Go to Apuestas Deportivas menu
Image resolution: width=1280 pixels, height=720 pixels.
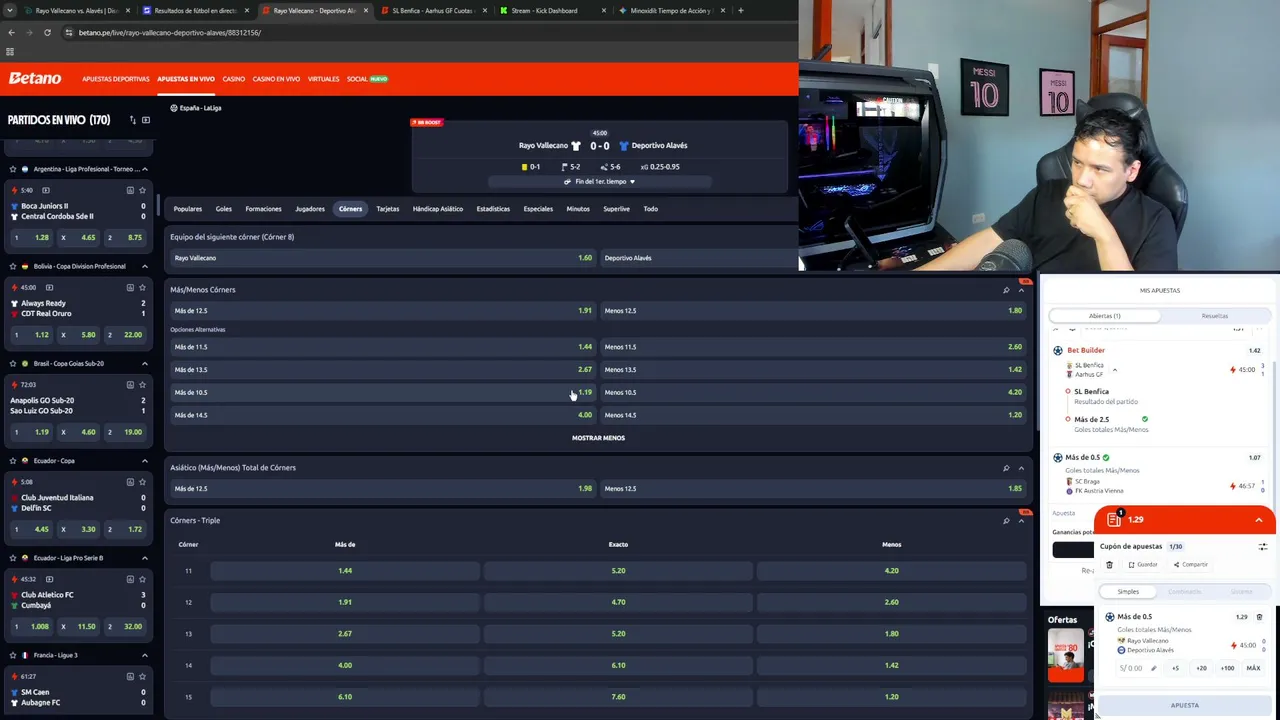pos(116,79)
